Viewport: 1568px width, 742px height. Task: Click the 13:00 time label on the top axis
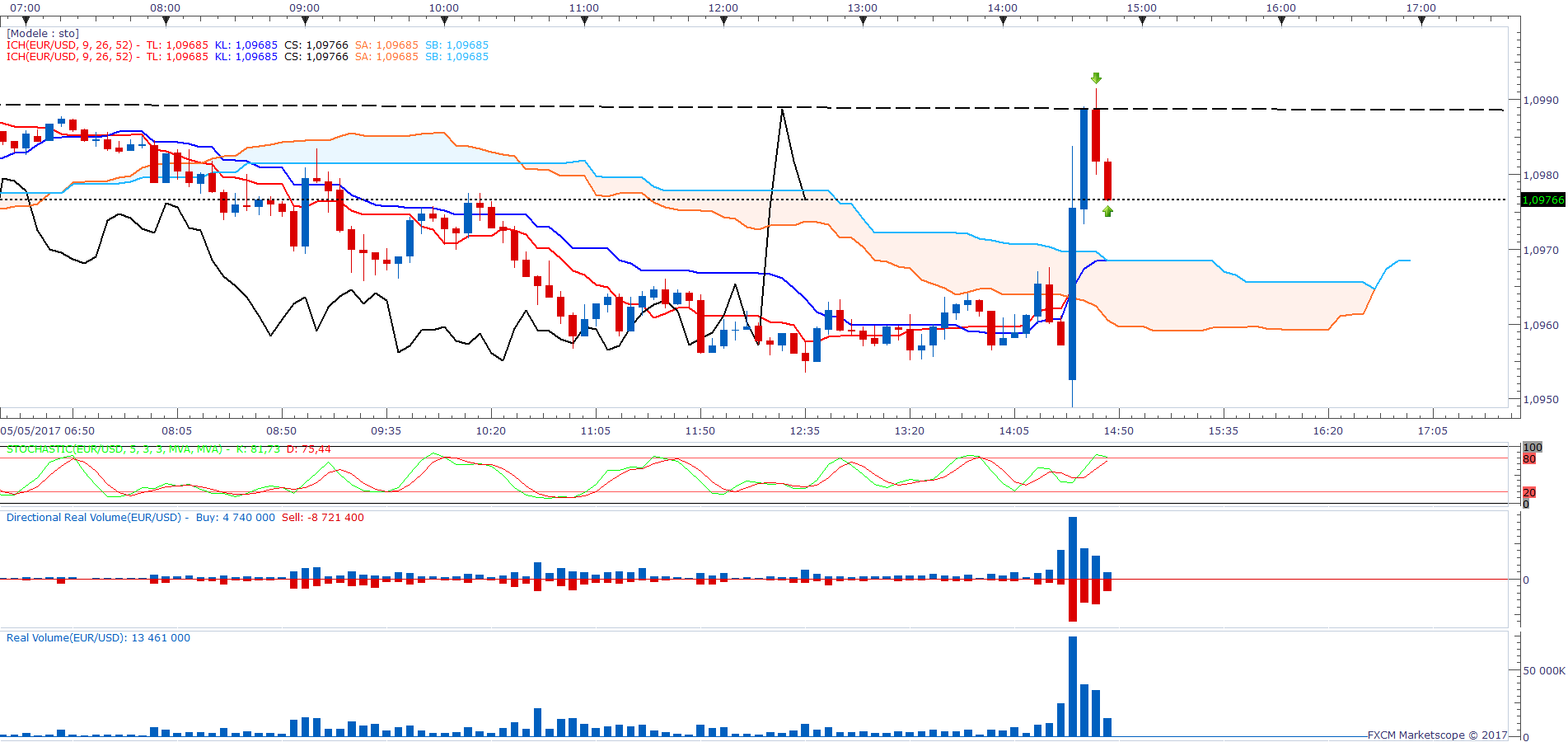tap(863, 8)
